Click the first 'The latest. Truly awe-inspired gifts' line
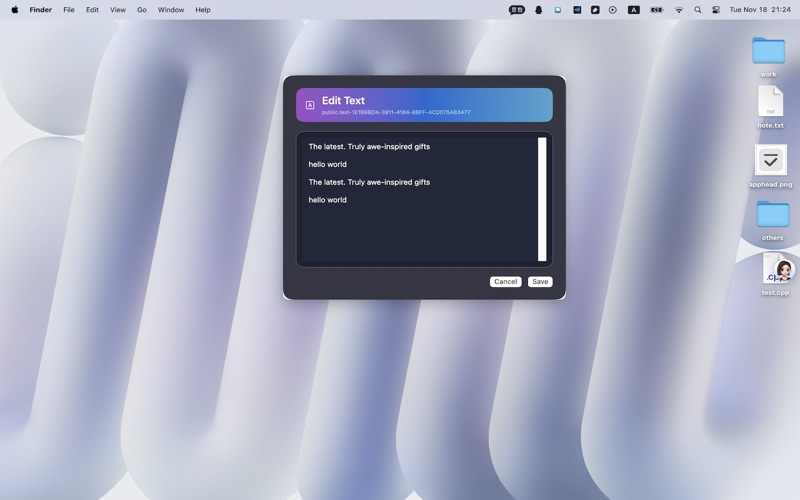Viewport: 800px width, 500px height. coord(369,146)
